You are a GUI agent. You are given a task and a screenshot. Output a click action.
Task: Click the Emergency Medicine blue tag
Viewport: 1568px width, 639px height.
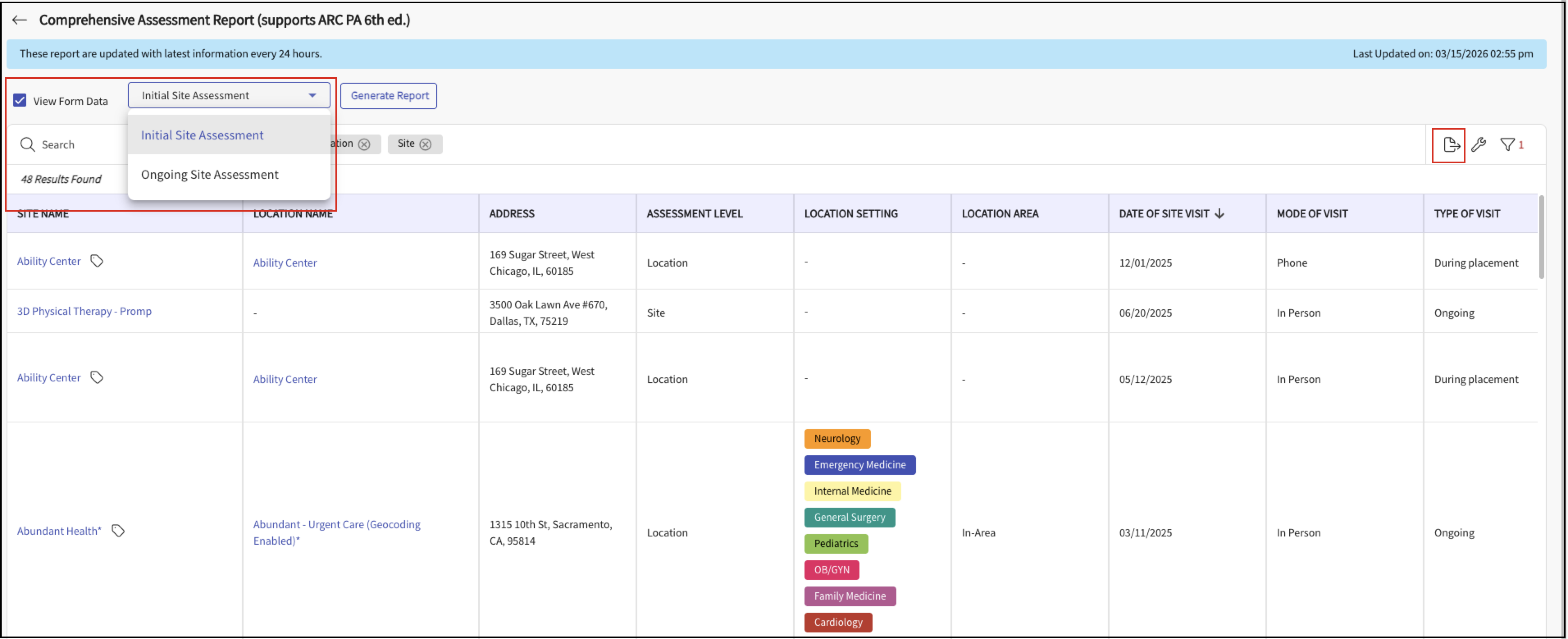tap(859, 465)
